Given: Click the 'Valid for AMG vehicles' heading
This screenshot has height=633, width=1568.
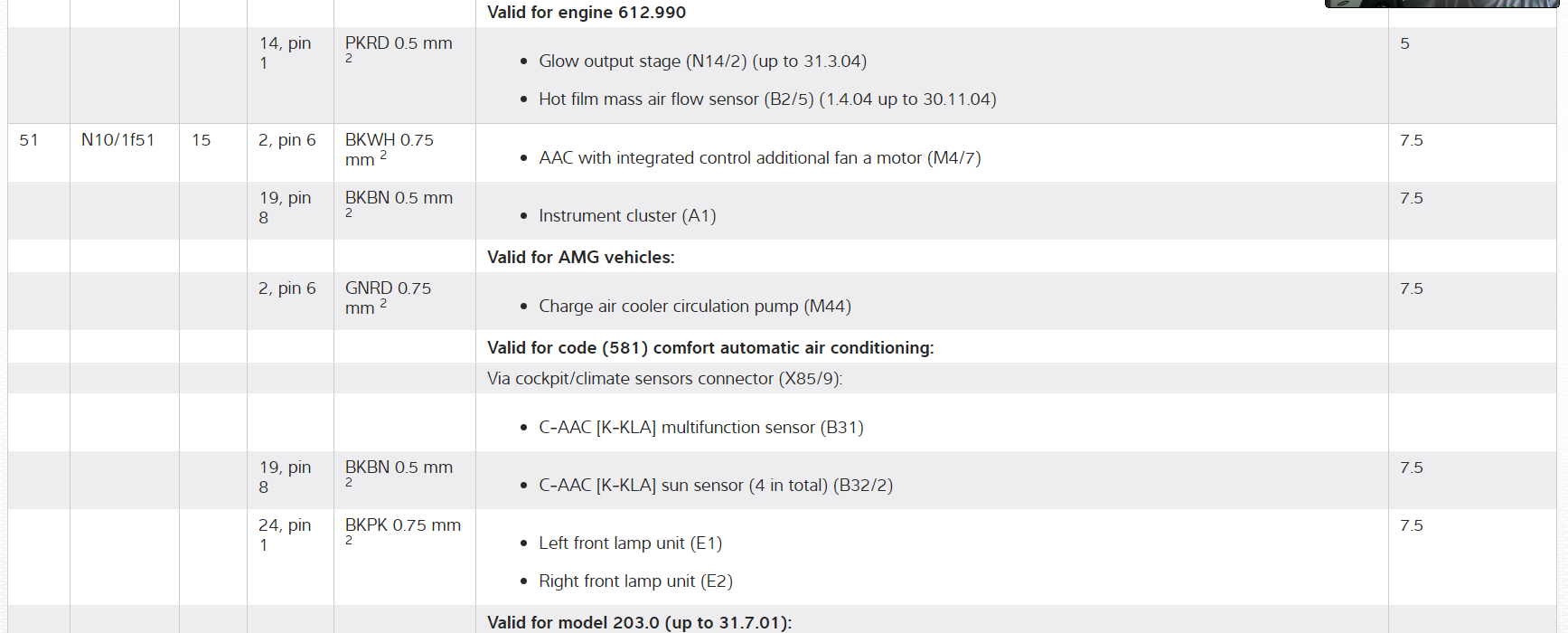Looking at the screenshot, I should point(580,258).
